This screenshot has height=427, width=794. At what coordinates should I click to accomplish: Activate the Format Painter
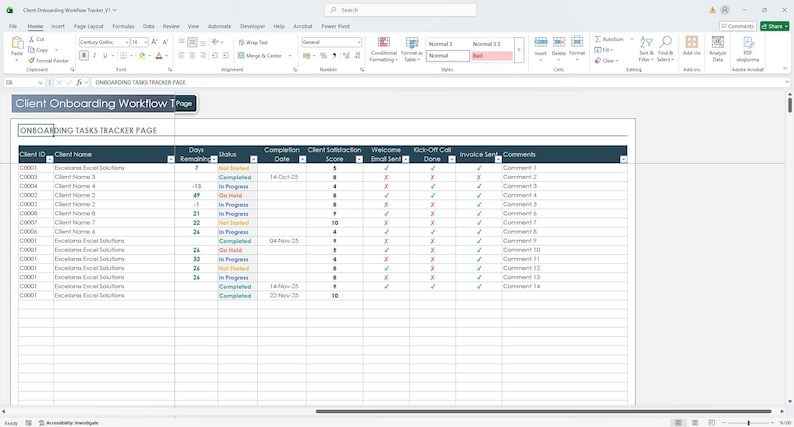point(49,60)
